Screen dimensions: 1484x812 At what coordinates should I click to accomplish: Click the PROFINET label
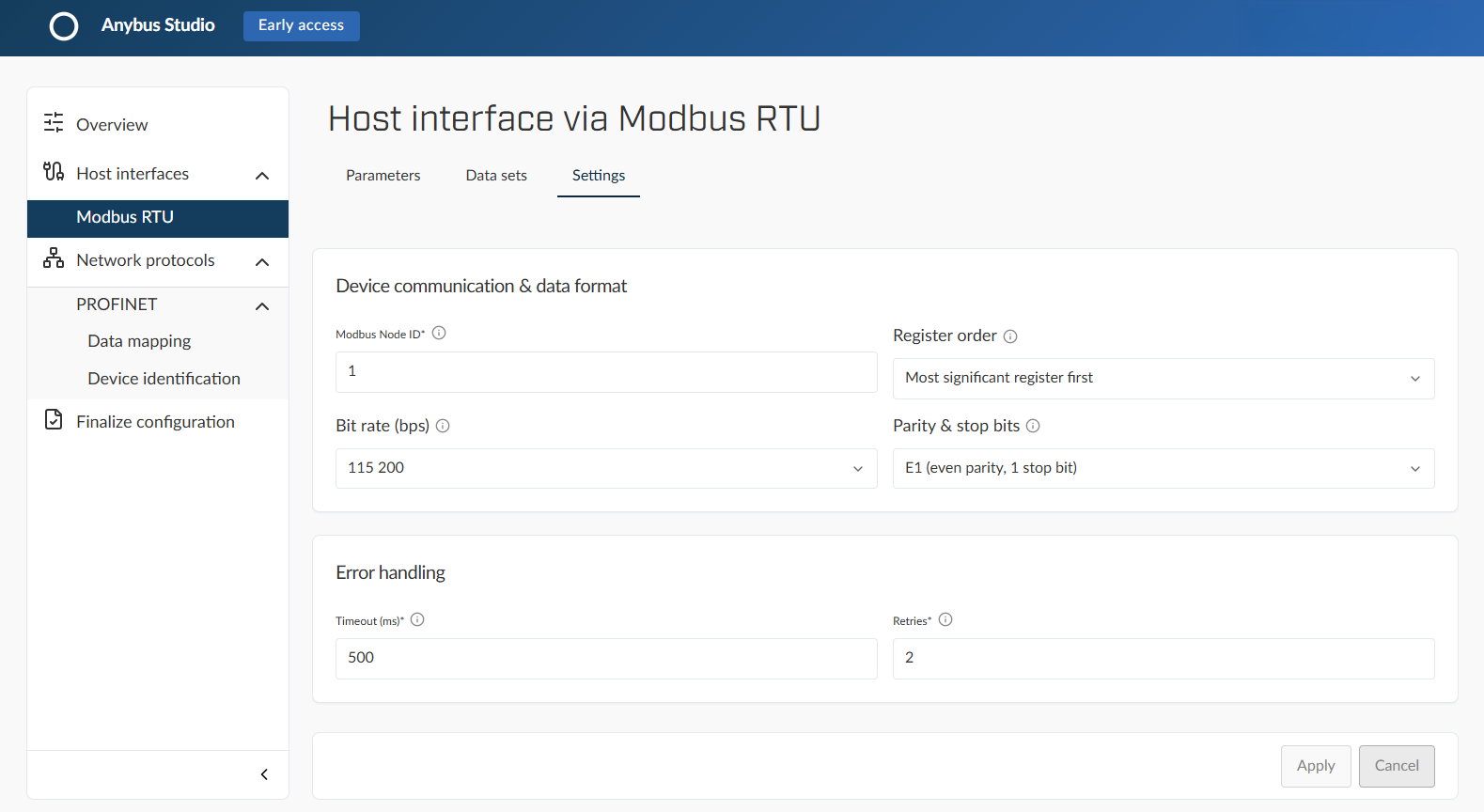click(x=117, y=304)
